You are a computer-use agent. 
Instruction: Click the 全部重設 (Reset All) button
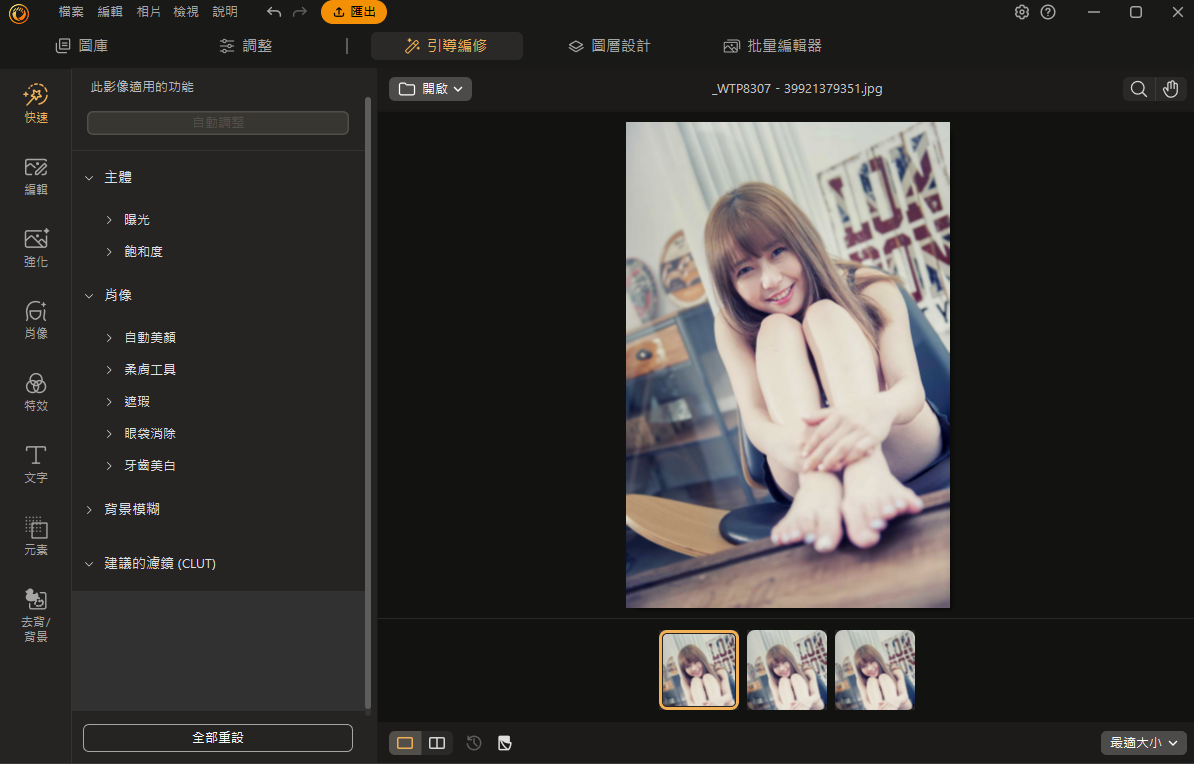pos(218,738)
